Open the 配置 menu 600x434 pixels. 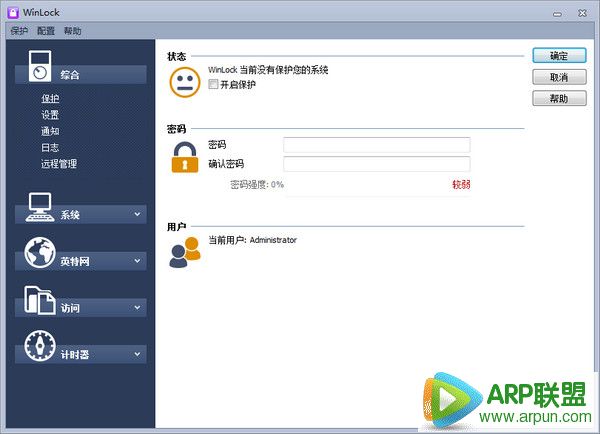coord(46,31)
